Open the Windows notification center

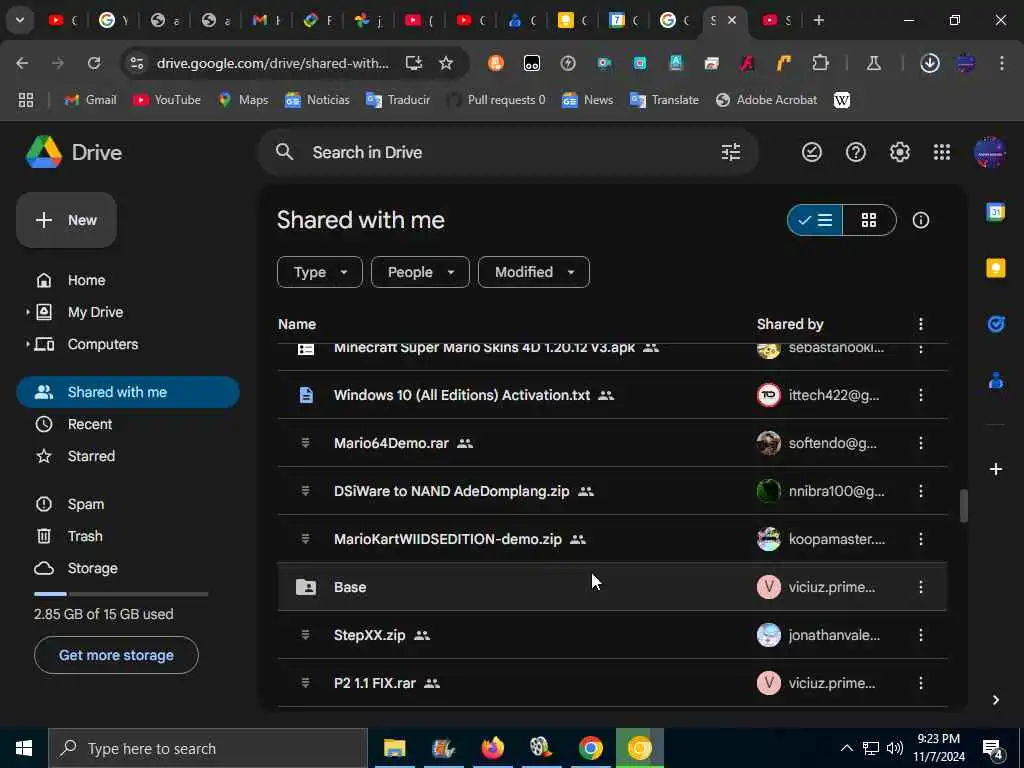point(993,748)
